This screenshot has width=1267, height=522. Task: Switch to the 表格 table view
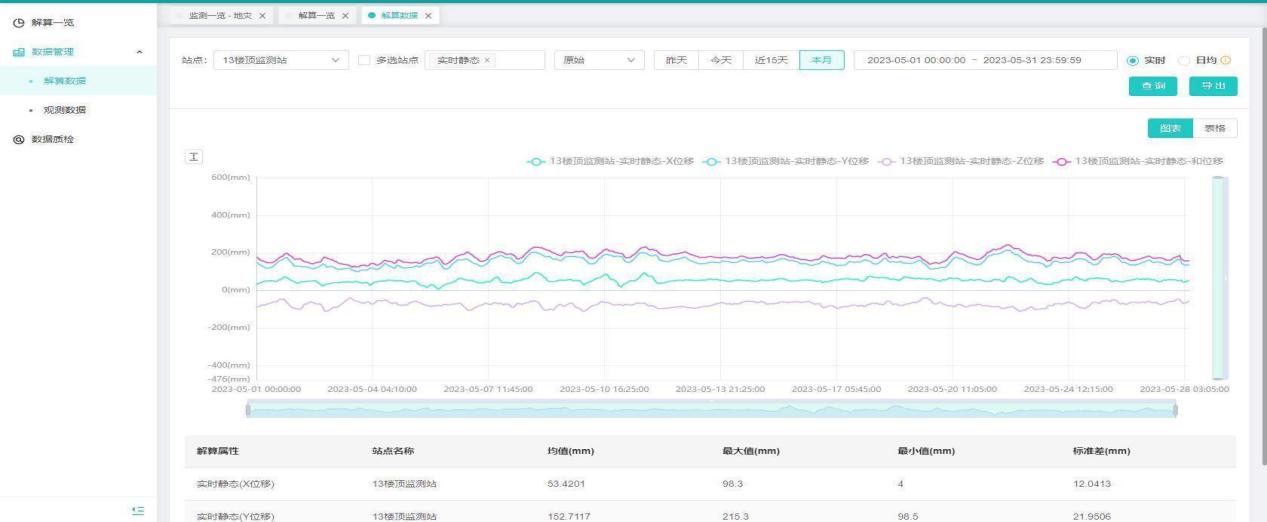coord(1215,128)
